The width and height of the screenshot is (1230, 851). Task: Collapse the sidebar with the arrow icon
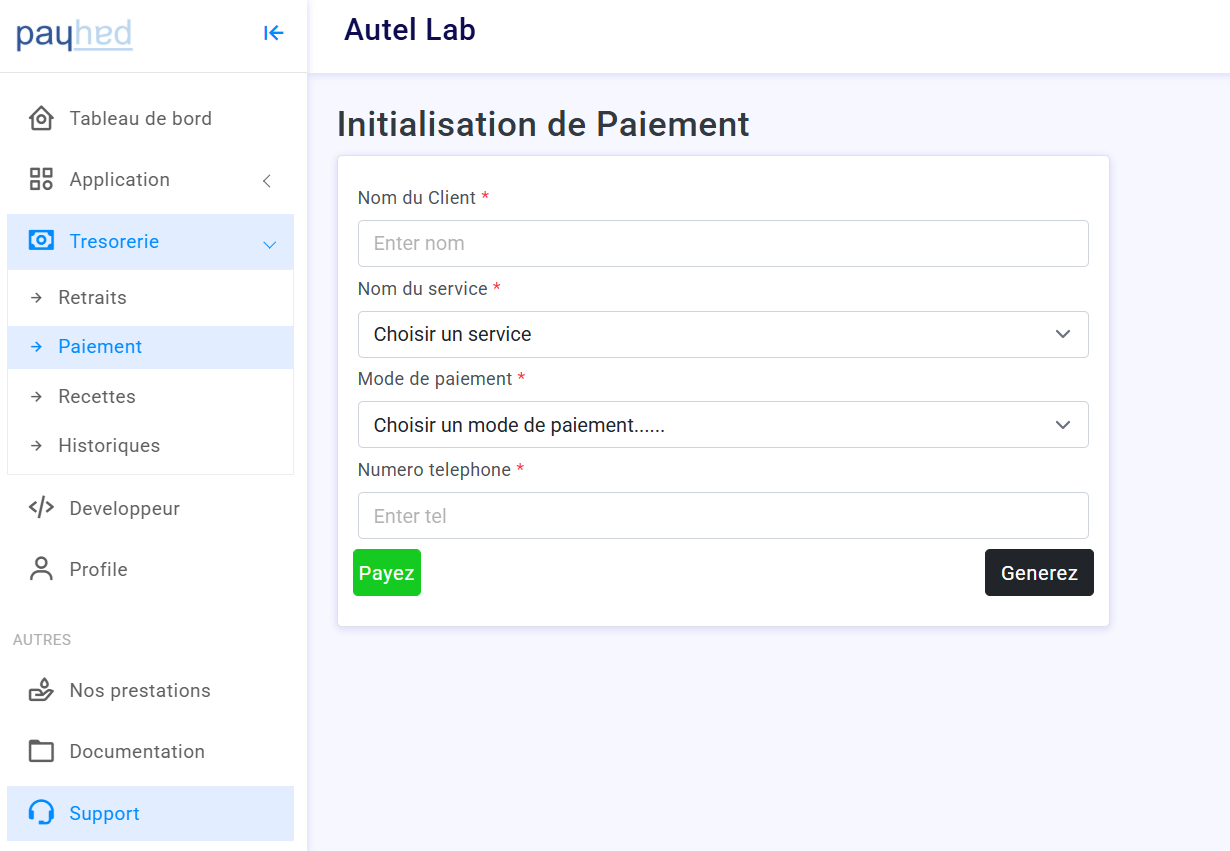(273, 33)
